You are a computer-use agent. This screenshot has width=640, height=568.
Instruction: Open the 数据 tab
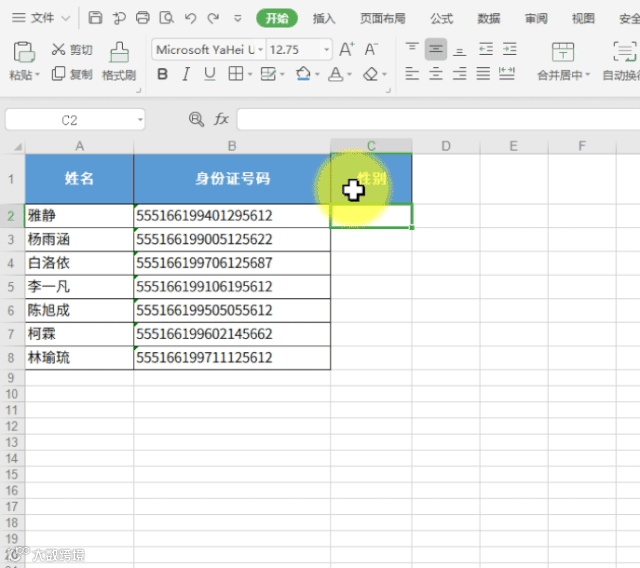(489, 18)
